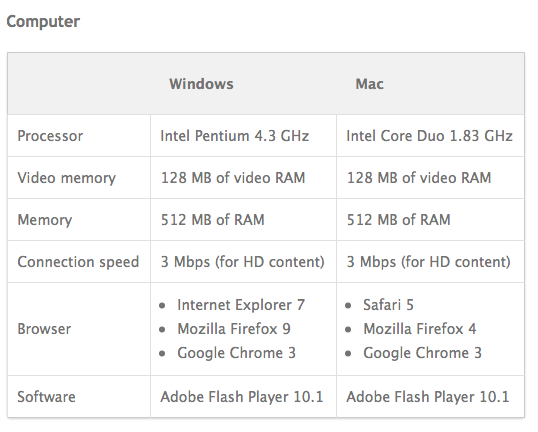Click Windows Adobe Flash Player 10.1 cell
Image resolution: width=538 pixels, height=432 pixels.
coord(242,397)
